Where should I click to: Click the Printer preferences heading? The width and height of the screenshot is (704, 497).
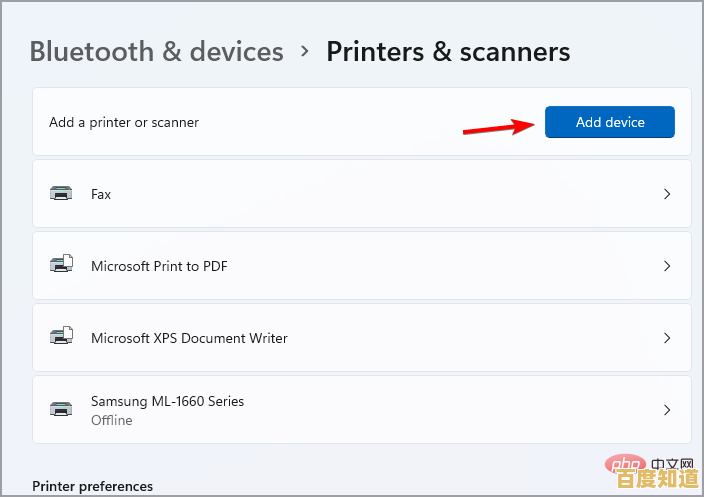tap(93, 486)
